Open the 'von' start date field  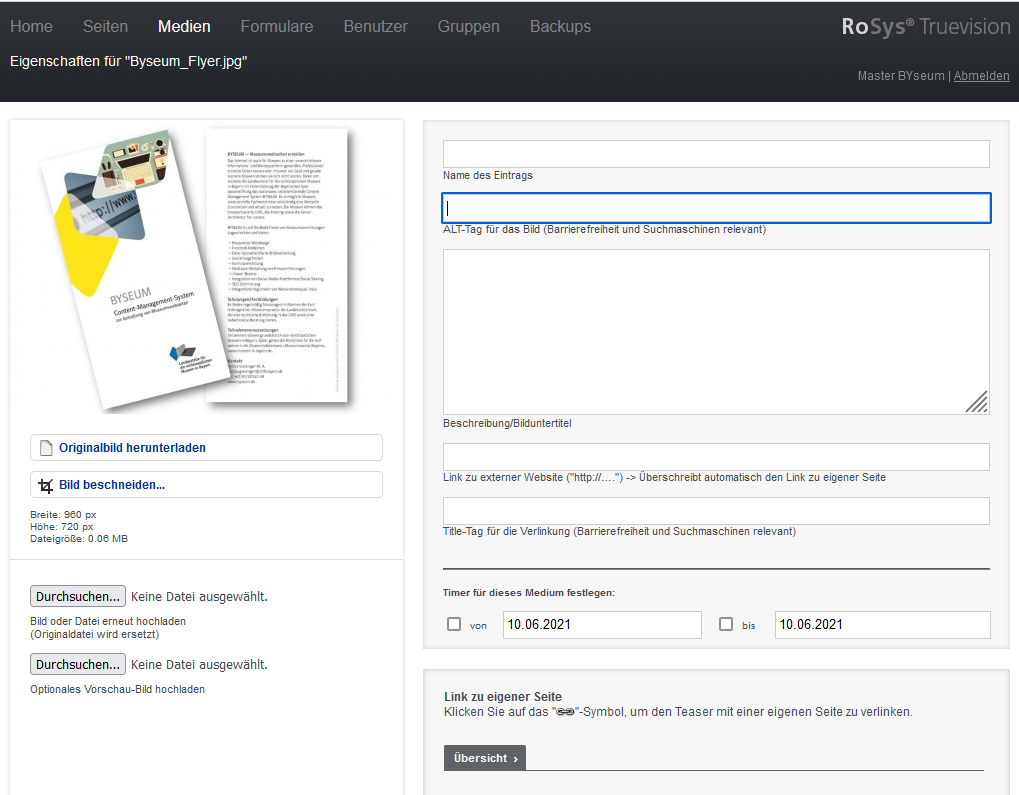(602, 625)
